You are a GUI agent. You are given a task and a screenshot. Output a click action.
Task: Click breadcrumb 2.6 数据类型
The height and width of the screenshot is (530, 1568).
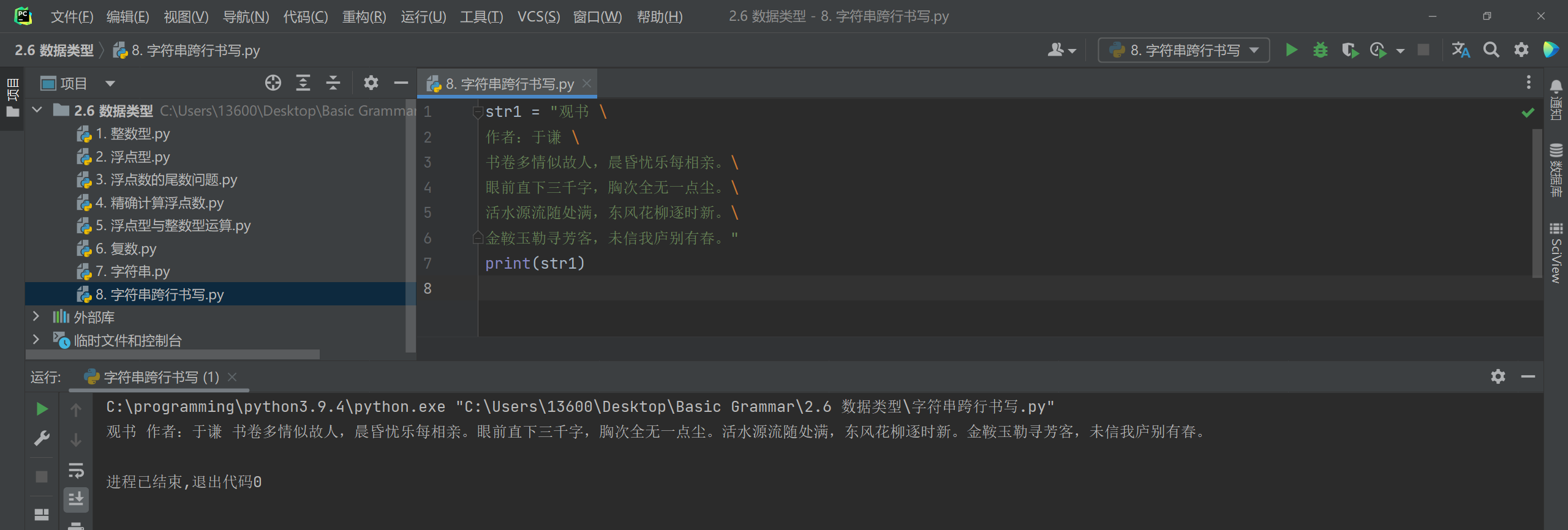pos(54,50)
